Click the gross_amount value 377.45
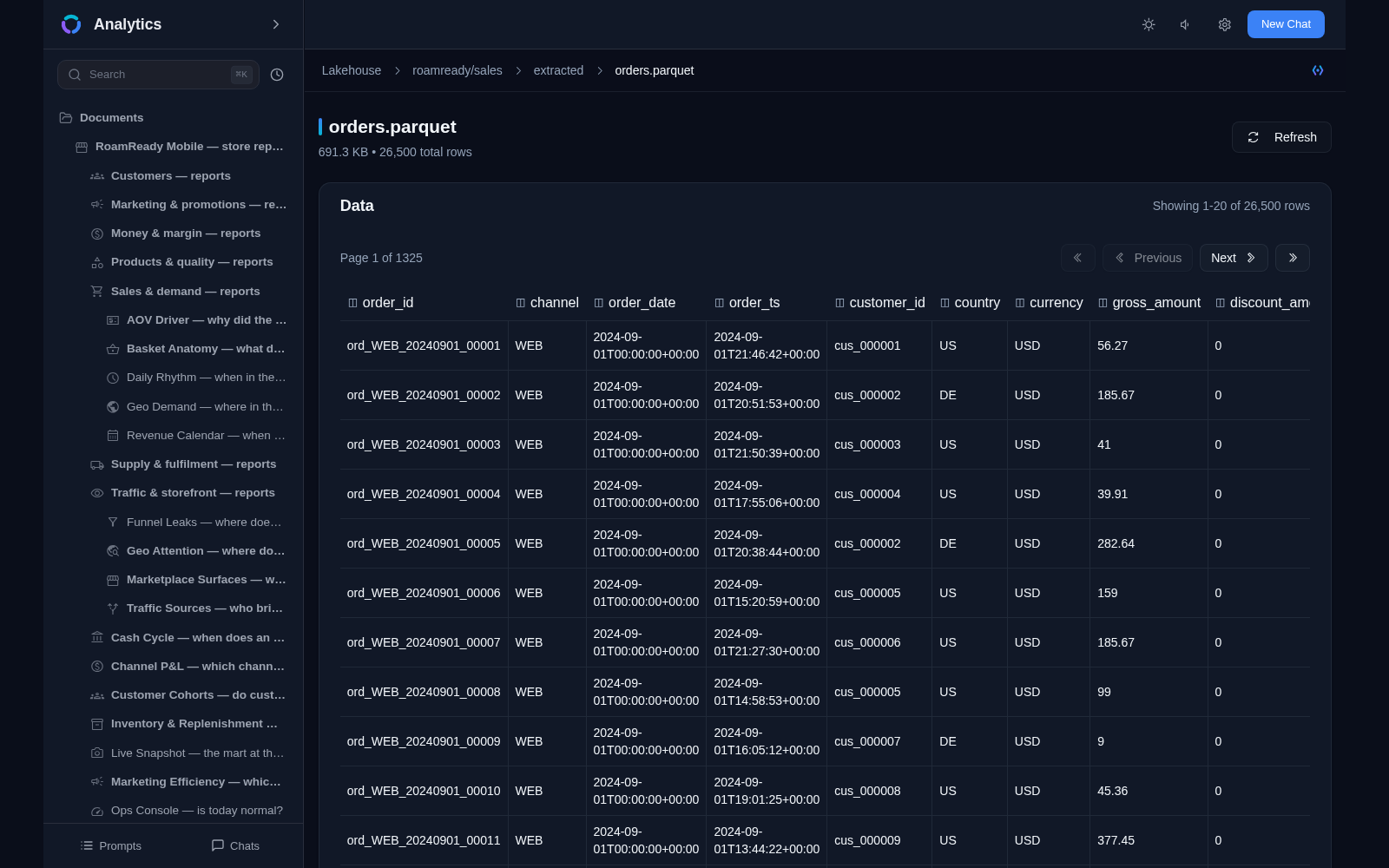1389x868 pixels. point(1116,840)
